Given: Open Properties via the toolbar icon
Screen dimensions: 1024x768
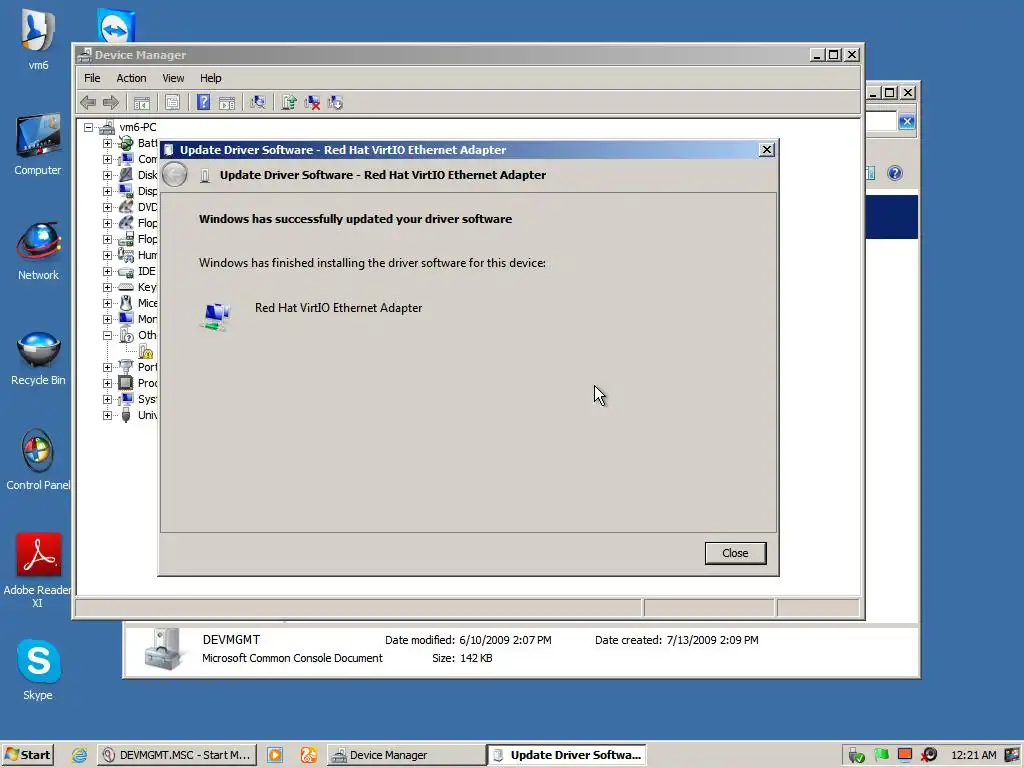Looking at the screenshot, I should click(x=172, y=103).
